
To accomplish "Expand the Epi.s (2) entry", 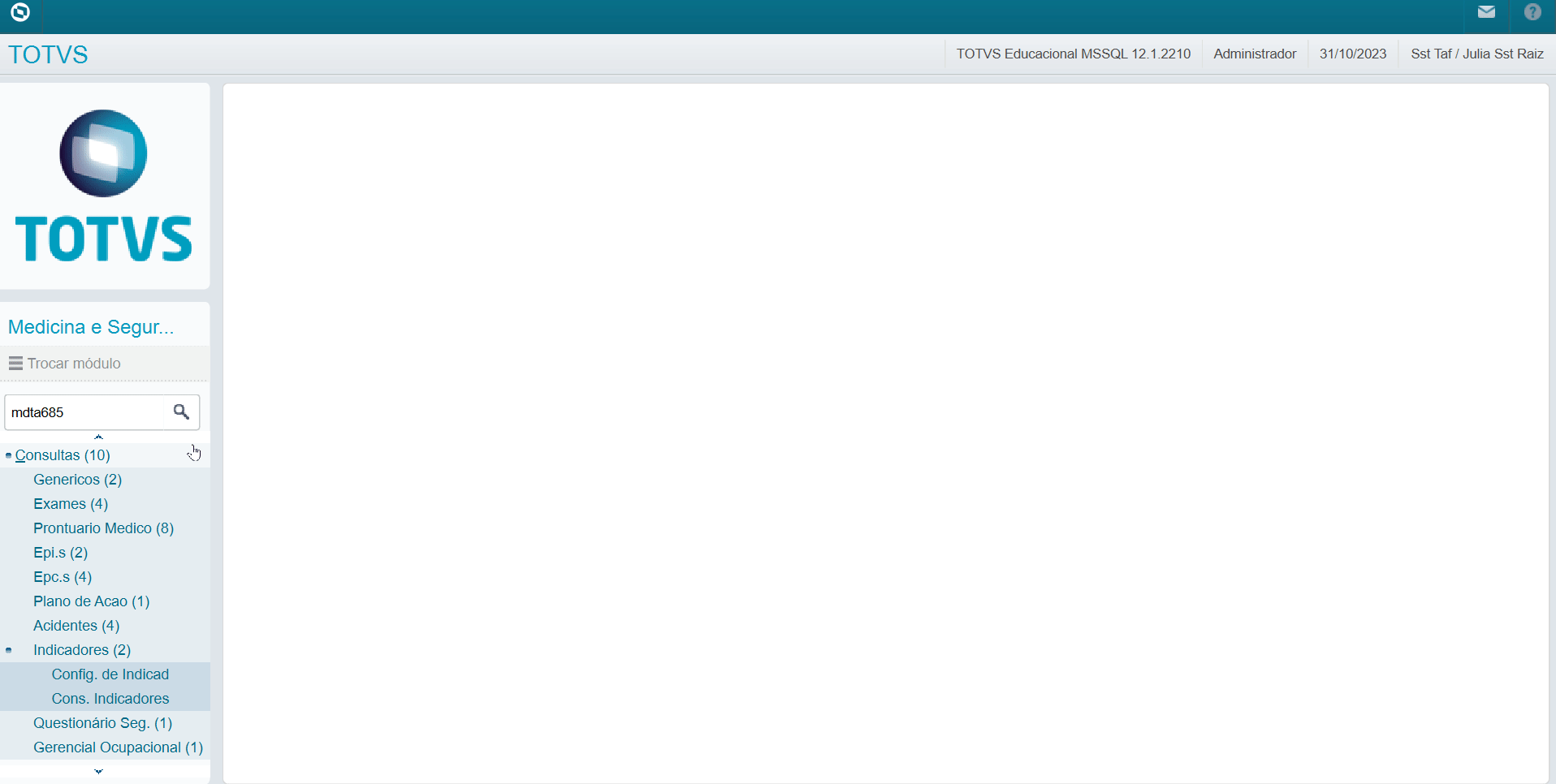I will tap(60, 553).
